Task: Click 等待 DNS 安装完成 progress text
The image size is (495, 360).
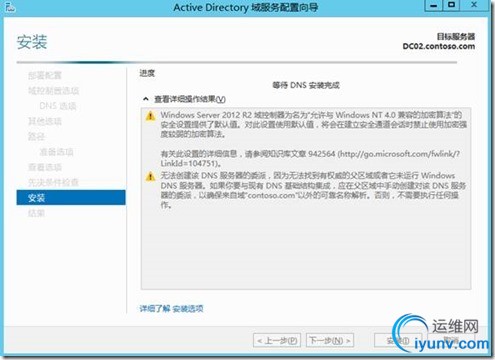Action: click(x=306, y=85)
